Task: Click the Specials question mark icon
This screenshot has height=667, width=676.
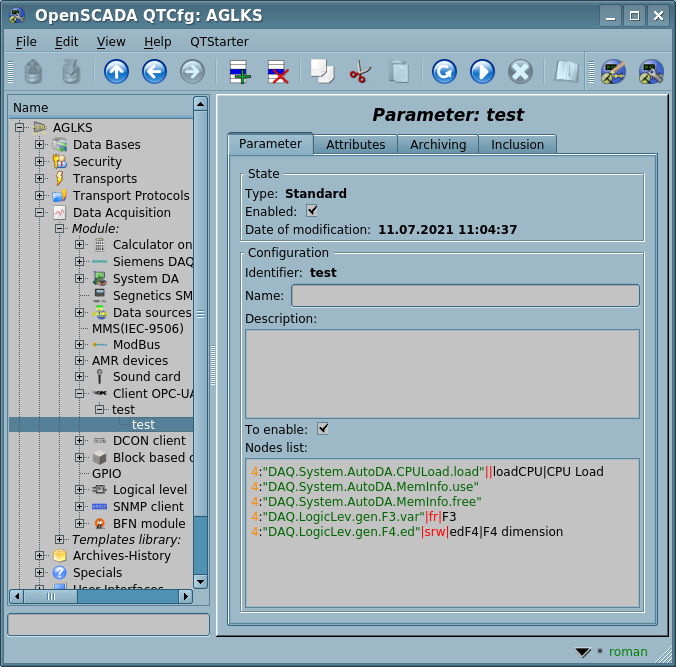Action: click(x=59, y=572)
